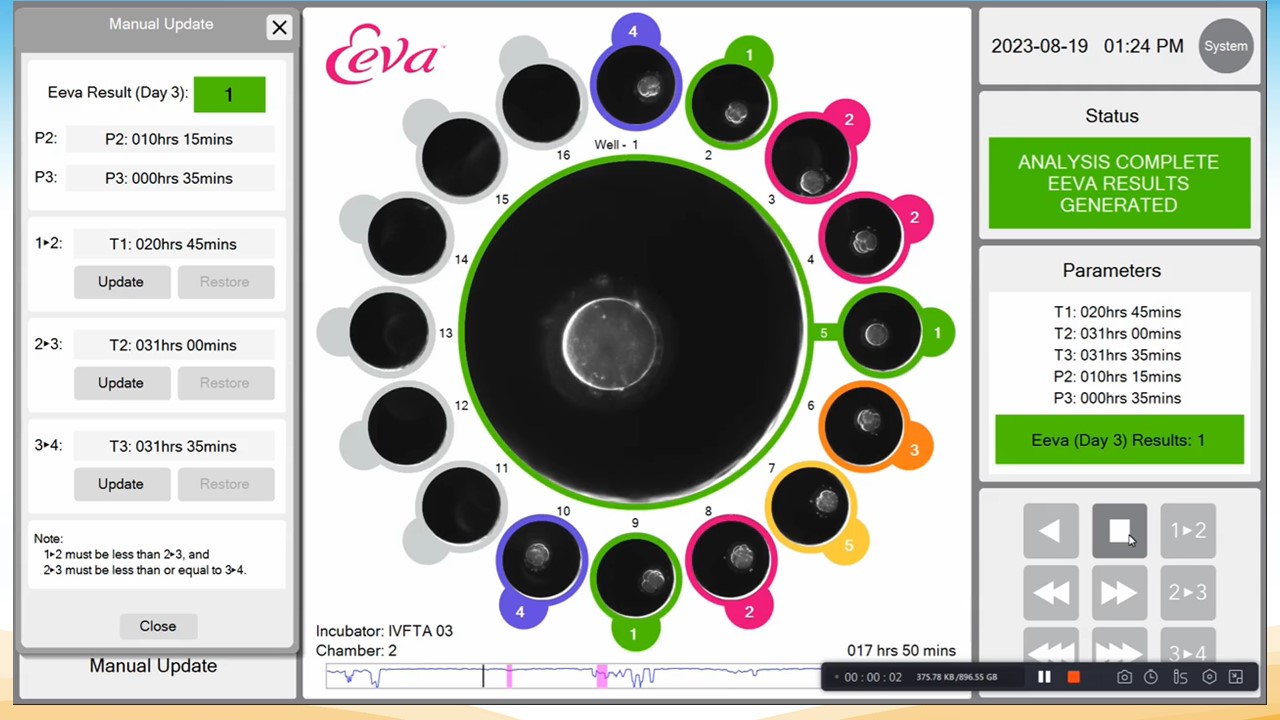The height and width of the screenshot is (720, 1280).
Task: Click the green Eeva Result (Day 3) value box
Action: (x=229, y=94)
